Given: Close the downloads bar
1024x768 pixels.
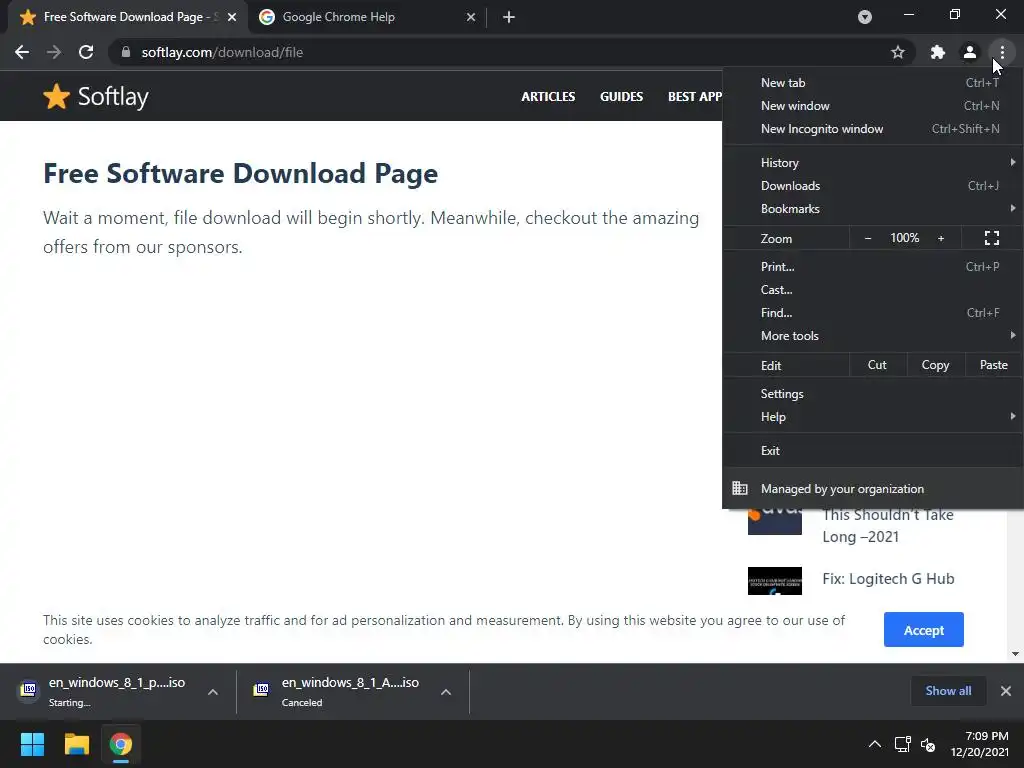Looking at the screenshot, I should tap(1006, 691).
